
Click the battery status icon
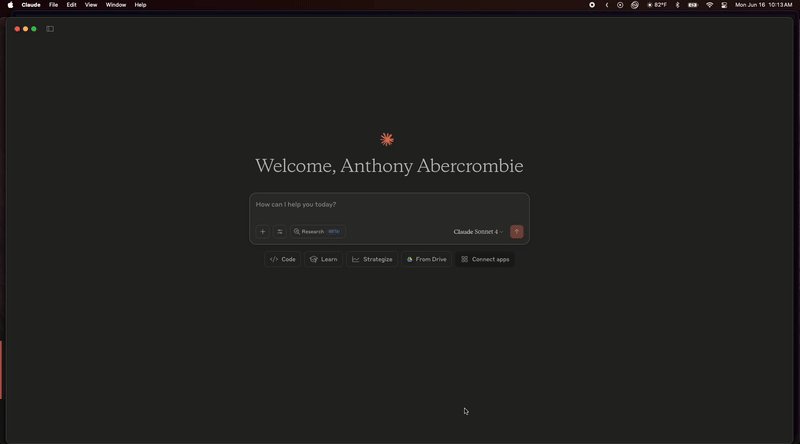pos(692,5)
